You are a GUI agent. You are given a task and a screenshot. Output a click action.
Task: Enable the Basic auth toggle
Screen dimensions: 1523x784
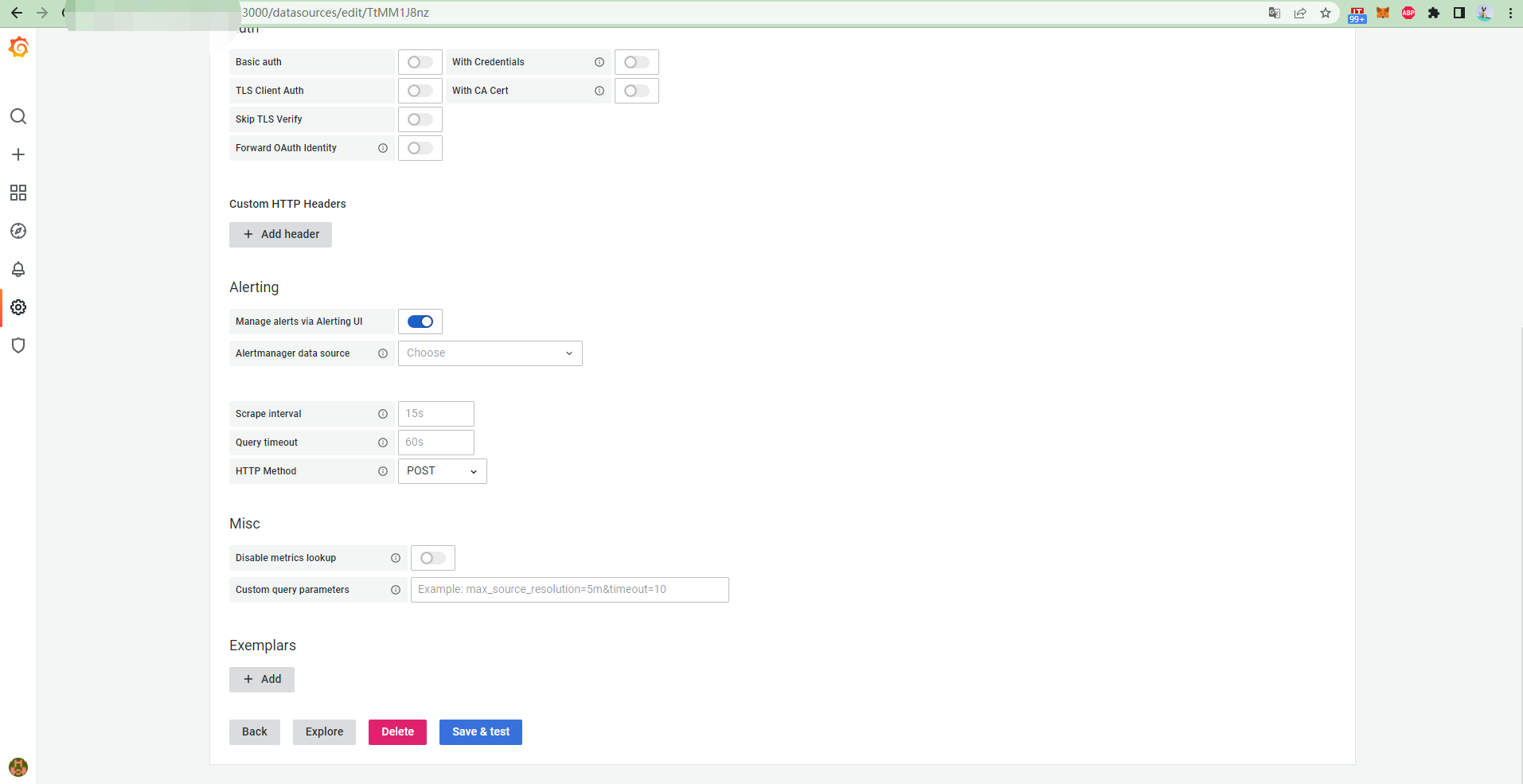pyautogui.click(x=420, y=62)
